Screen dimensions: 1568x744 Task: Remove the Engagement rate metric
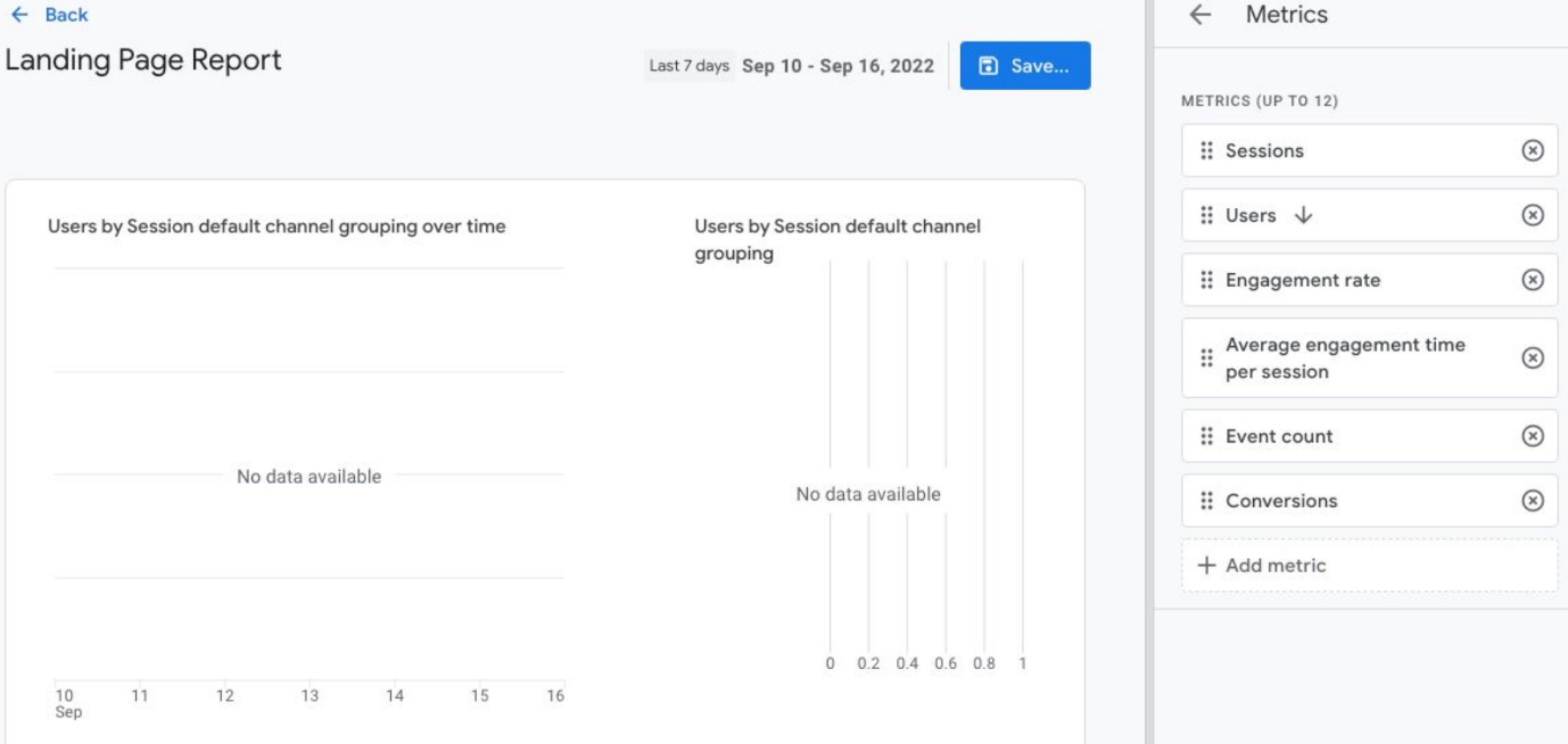coord(1532,280)
